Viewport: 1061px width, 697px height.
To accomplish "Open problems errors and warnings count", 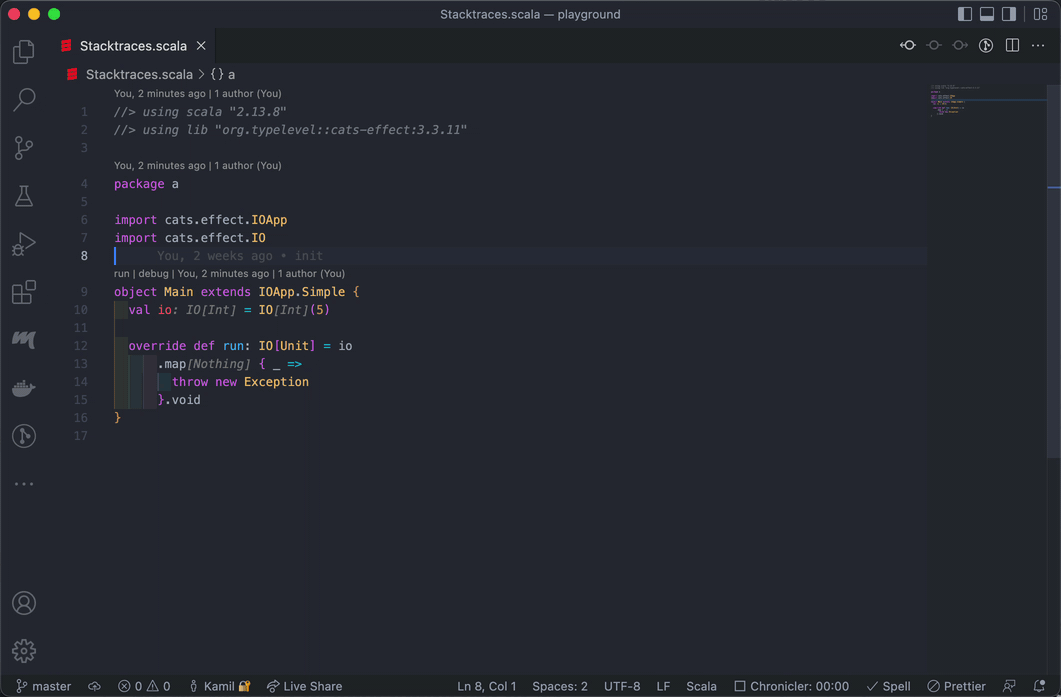I will point(144,686).
